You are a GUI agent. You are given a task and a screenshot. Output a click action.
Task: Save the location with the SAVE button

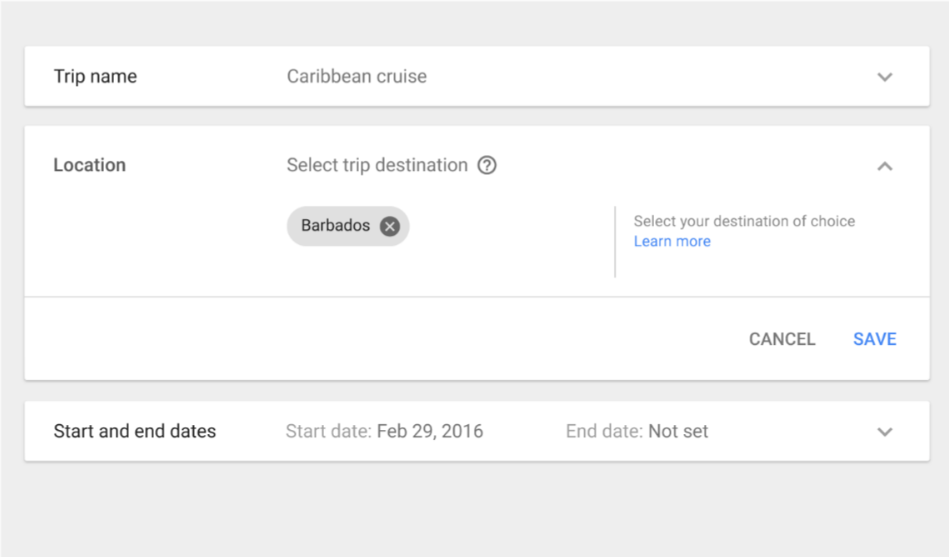[874, 339]
